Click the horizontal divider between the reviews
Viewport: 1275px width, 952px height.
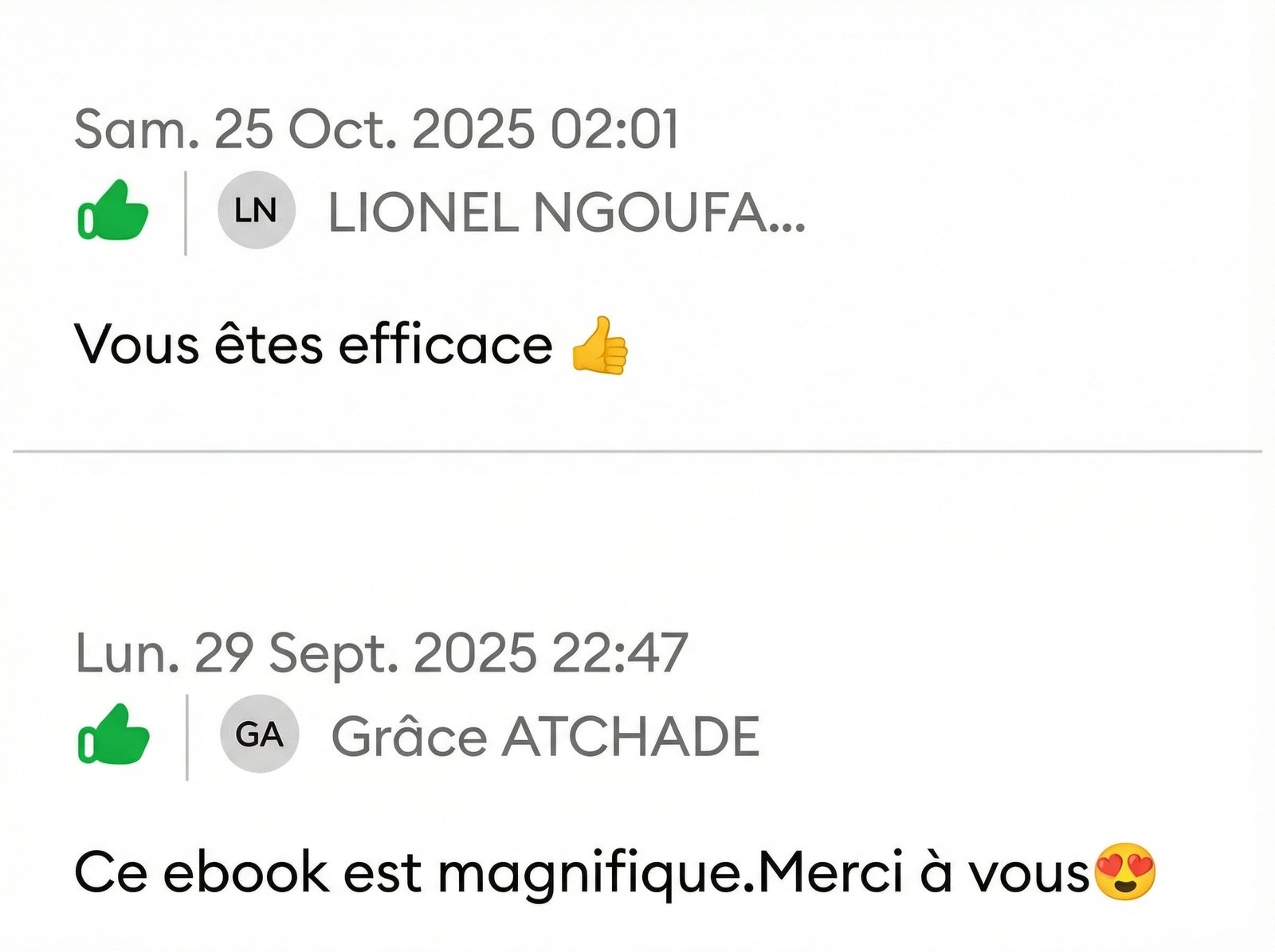click(637, 452)
